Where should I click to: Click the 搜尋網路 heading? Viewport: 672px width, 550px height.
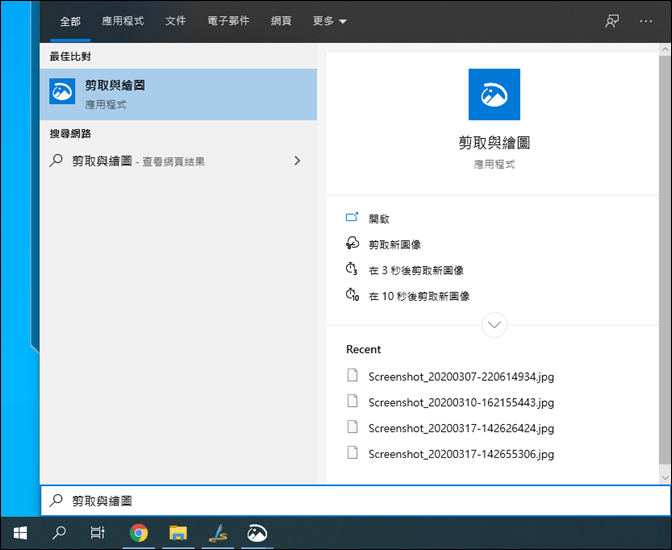[x=70, y=133]
